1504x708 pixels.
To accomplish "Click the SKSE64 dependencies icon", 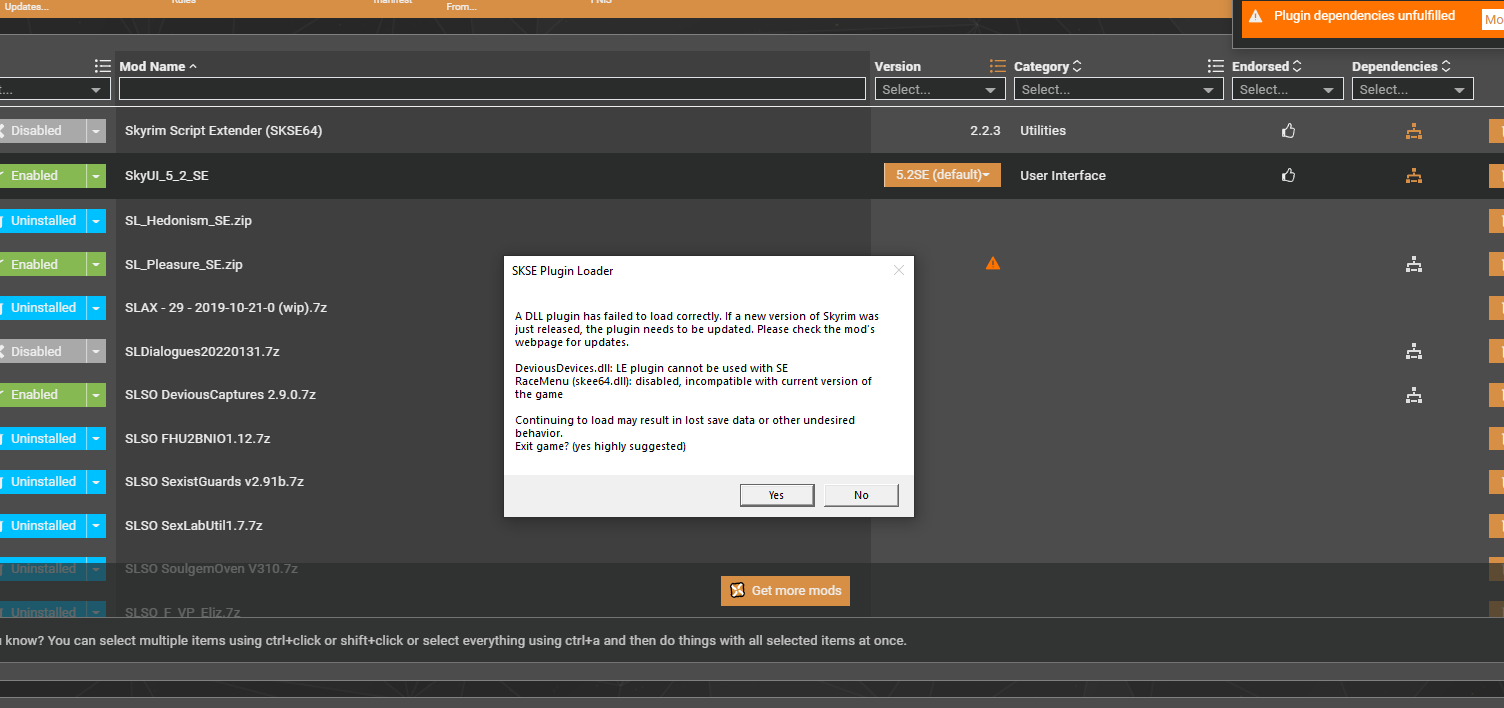I will (1413, 131).
